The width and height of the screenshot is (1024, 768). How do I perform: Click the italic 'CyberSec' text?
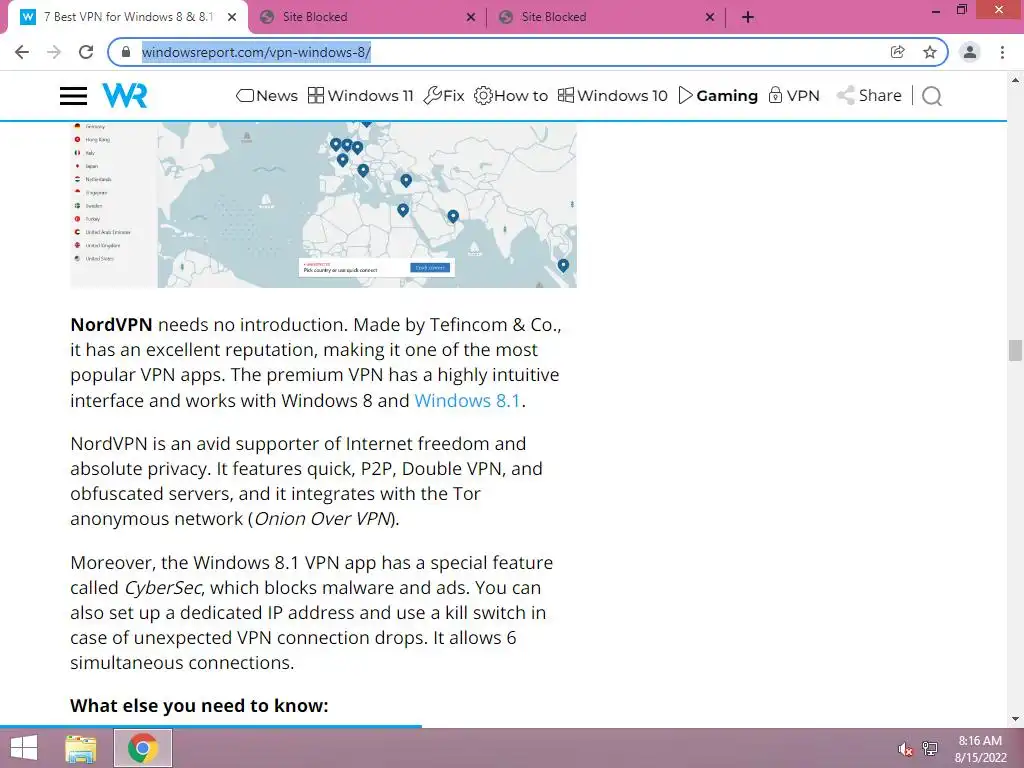point(163,588)
